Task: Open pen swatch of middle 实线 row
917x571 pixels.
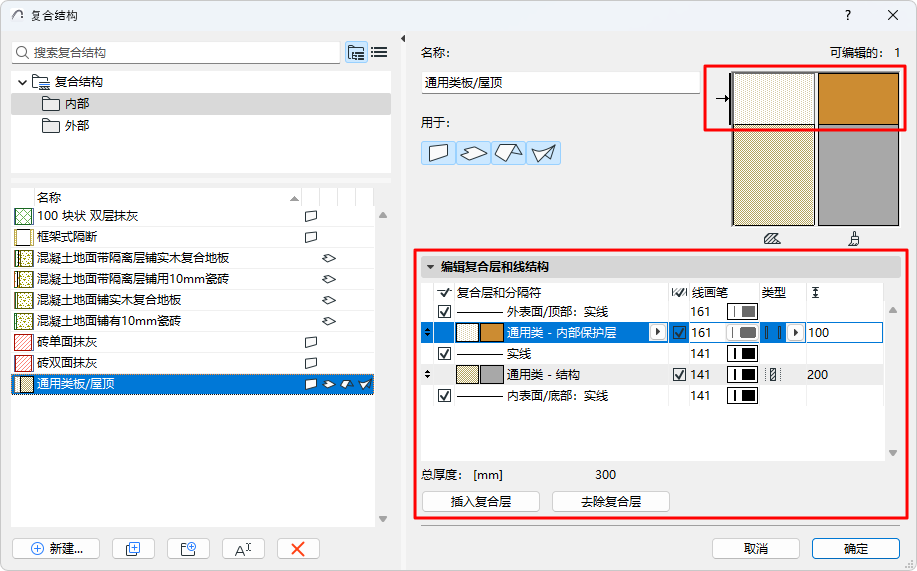Action: coord(742,353)
